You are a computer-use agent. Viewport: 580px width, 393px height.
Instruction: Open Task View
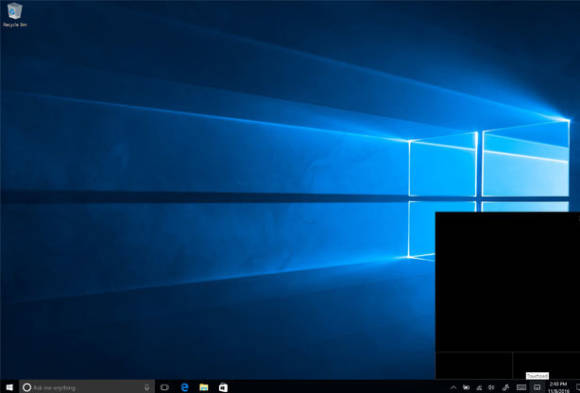click(165, 387)
